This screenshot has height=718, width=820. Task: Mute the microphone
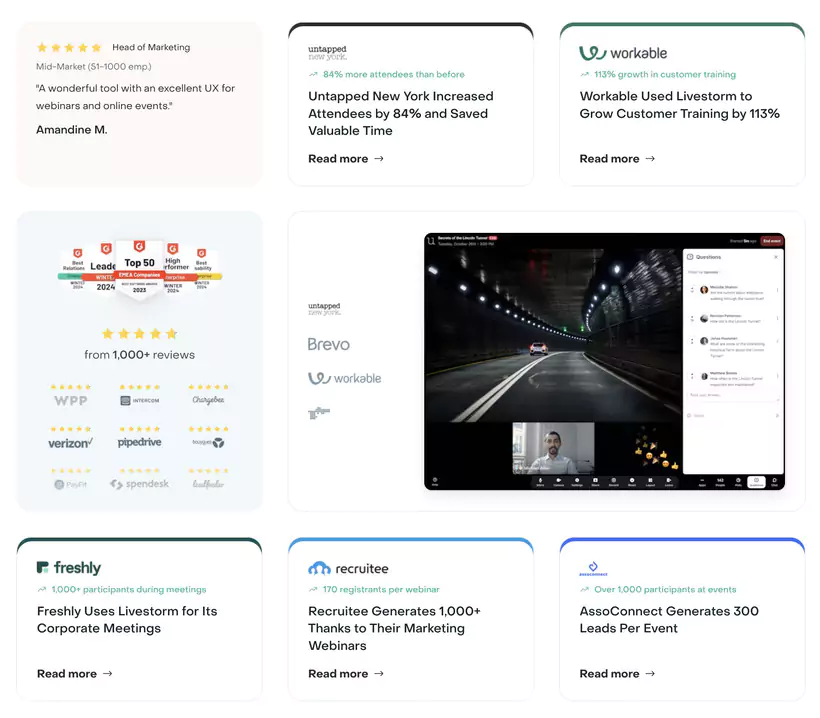tap(540, 481)
